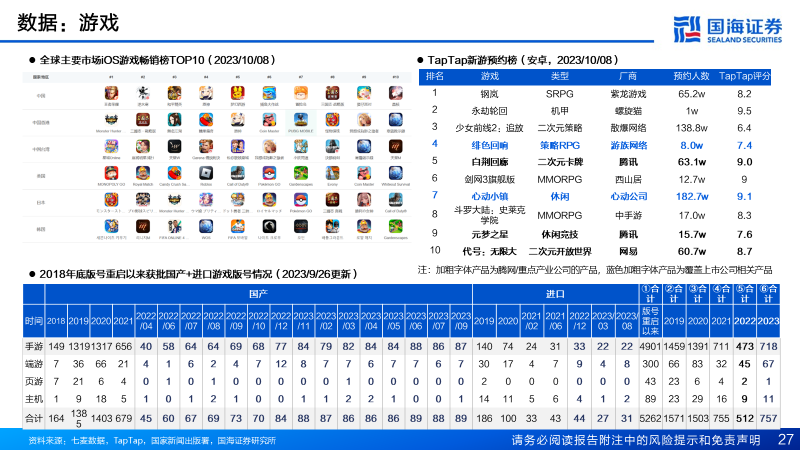Click FIFA ONLINE 4 icon in 韩国 row
Screen dimensions: 800x450
(174, 227)
